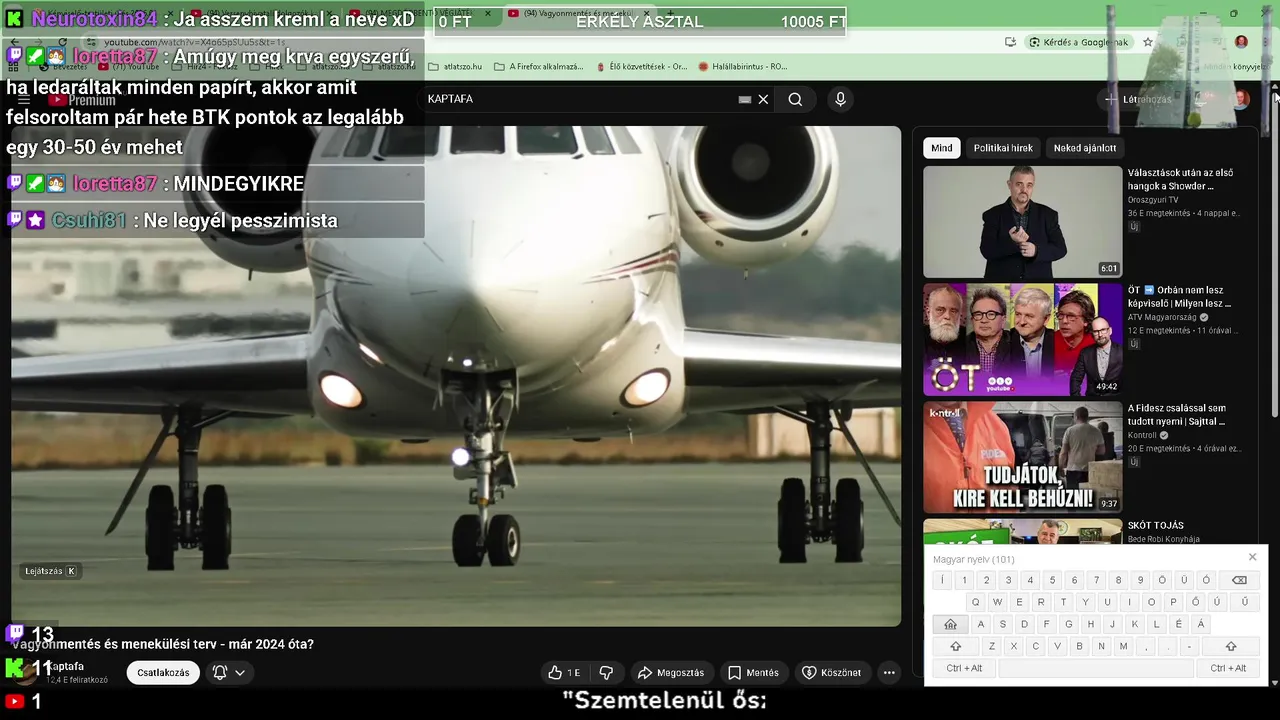Expand the notification bell dropdown
The image size is (1280, 720).
pos(229,673)
